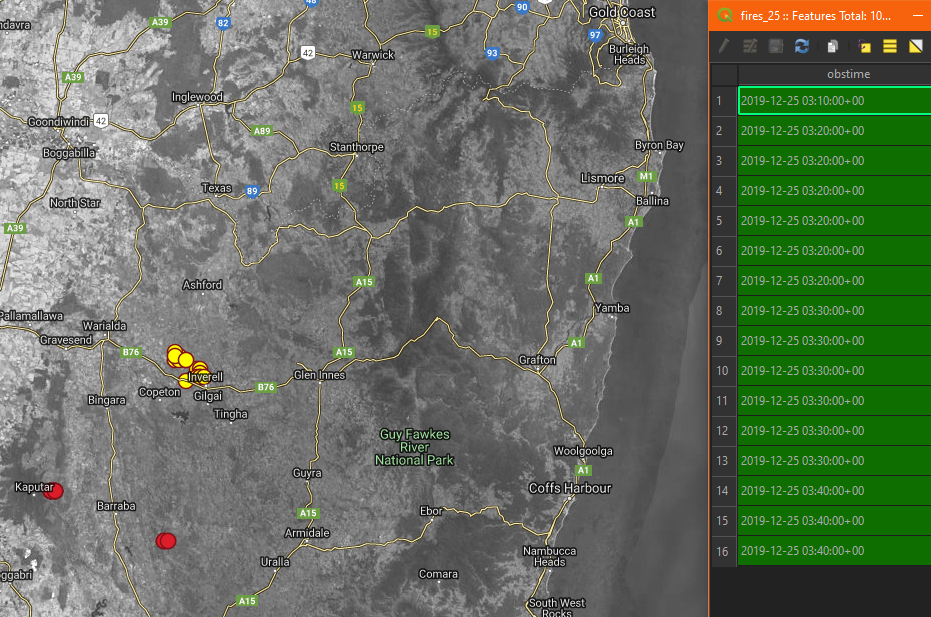The height and width of the screenshot is (617, 931).
Task: Invert the feature selection
Action: [x=916, y=46]
